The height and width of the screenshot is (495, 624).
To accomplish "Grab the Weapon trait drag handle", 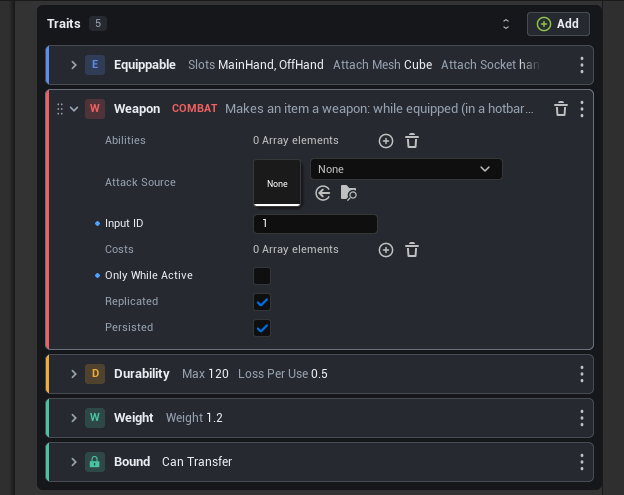I will point(60,109).
